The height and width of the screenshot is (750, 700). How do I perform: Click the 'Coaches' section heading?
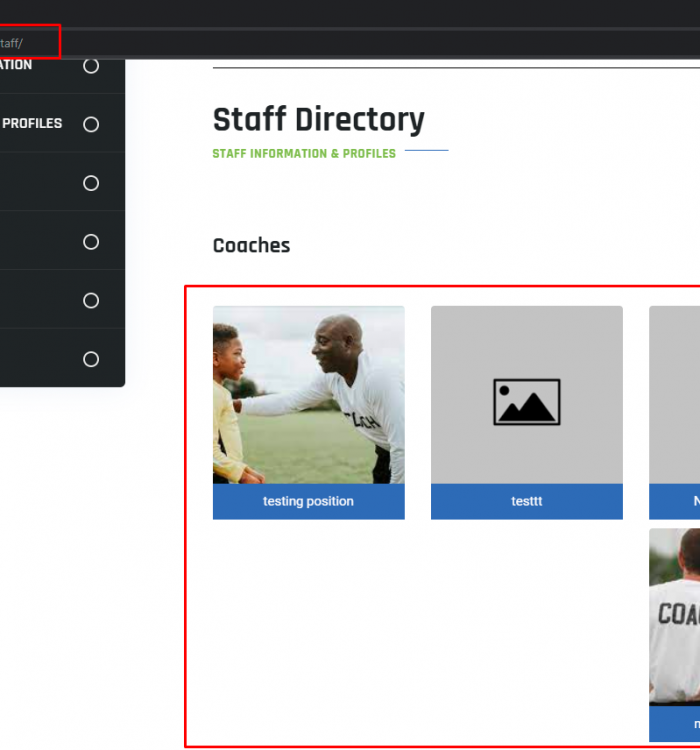pos(252,245)
